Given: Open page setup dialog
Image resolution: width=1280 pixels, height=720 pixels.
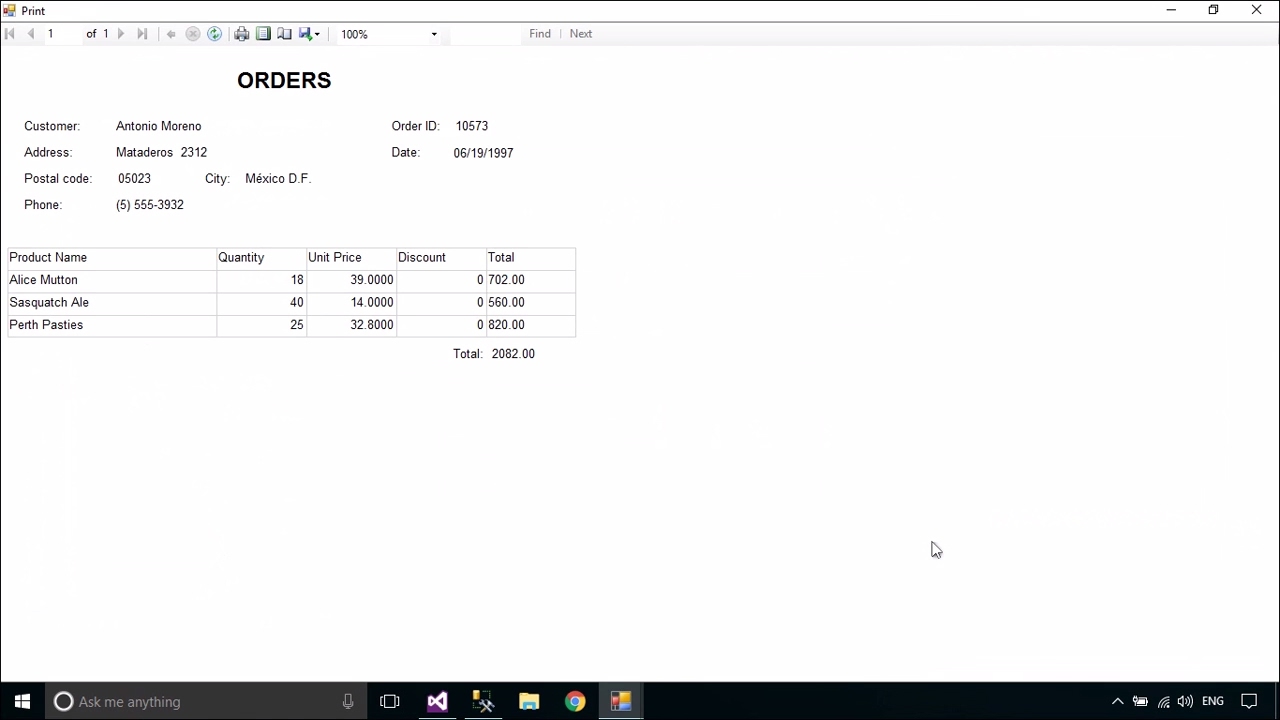Looking at the screenshot, I should tap(284, 34).
